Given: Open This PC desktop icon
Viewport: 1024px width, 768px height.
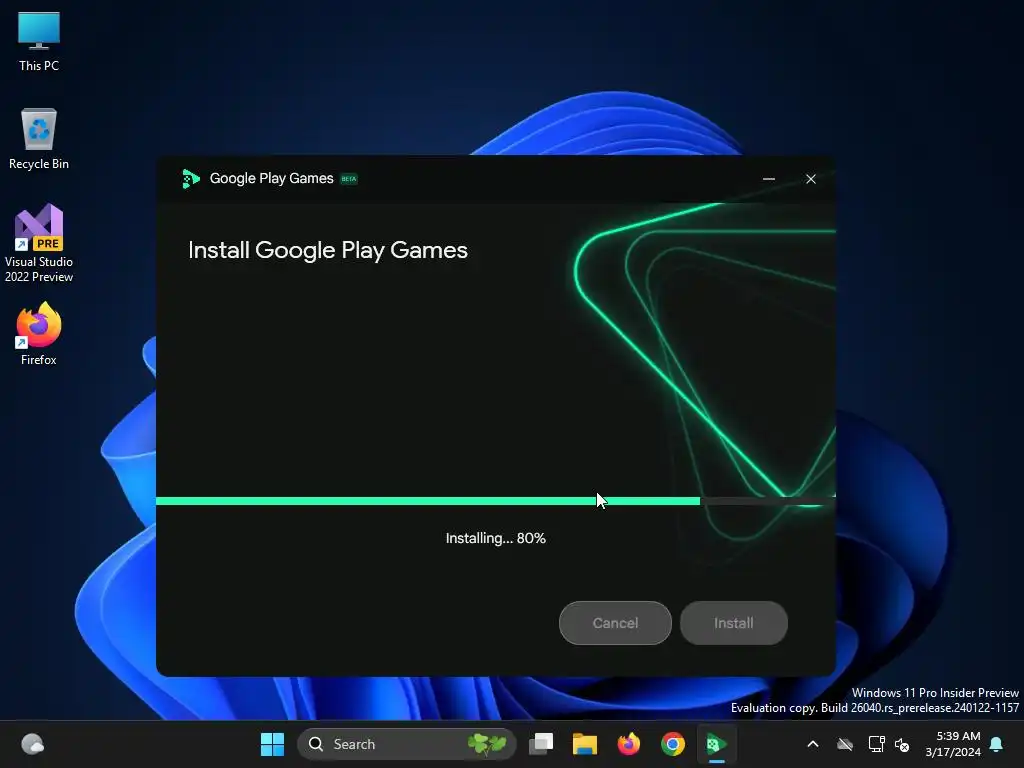Looking at the screenshot, I should (39, 42).
